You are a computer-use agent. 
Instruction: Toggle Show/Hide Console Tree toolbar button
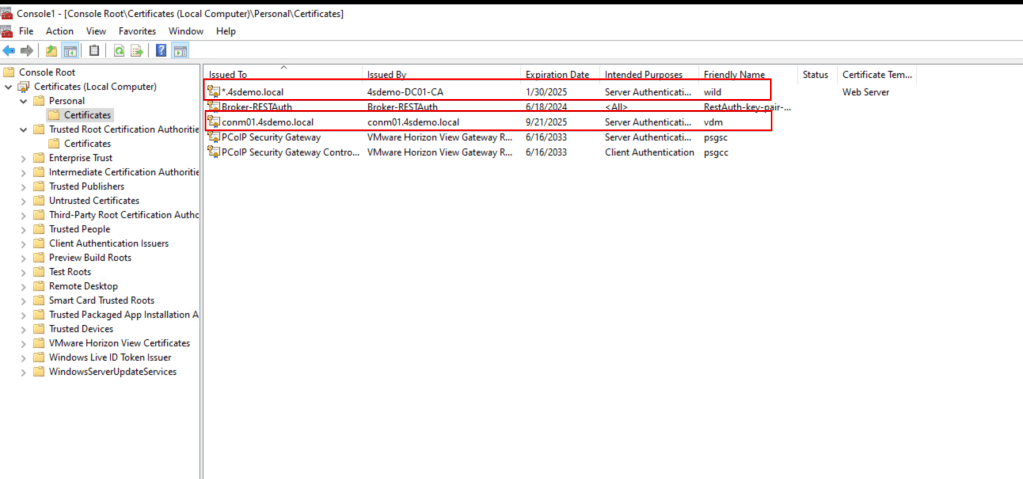[x=71, y=50]
